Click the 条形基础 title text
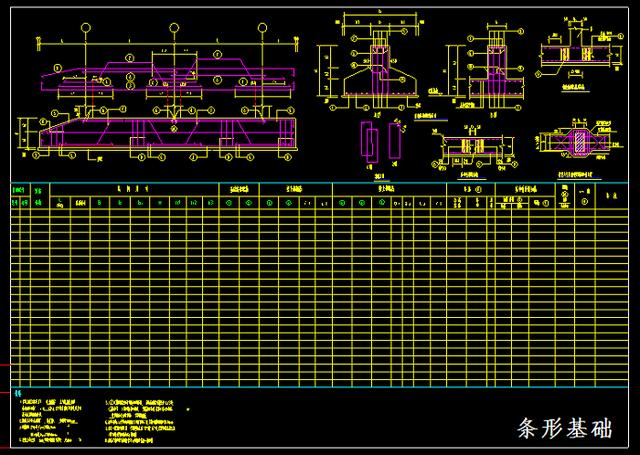The height and width of the screenshot is (455, 640). (565, 428)
